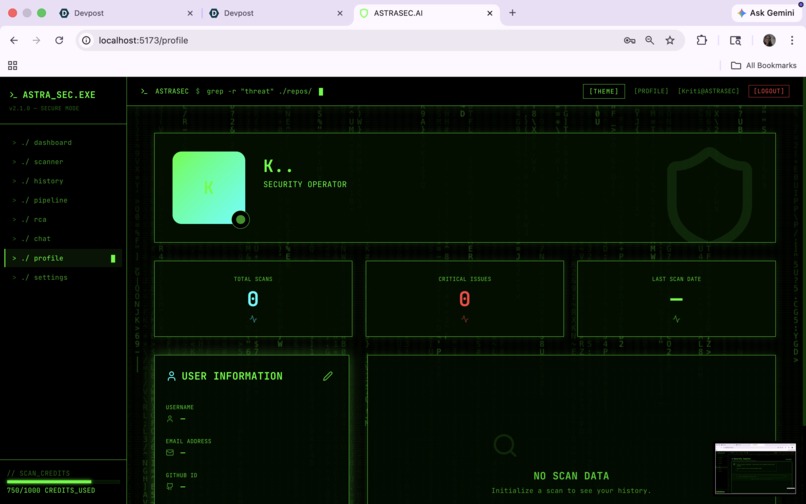The height and width of the screenshot is (504, 806).
Task: Click the tab search icon in toolbar
Action: click(x=736, y=40)
